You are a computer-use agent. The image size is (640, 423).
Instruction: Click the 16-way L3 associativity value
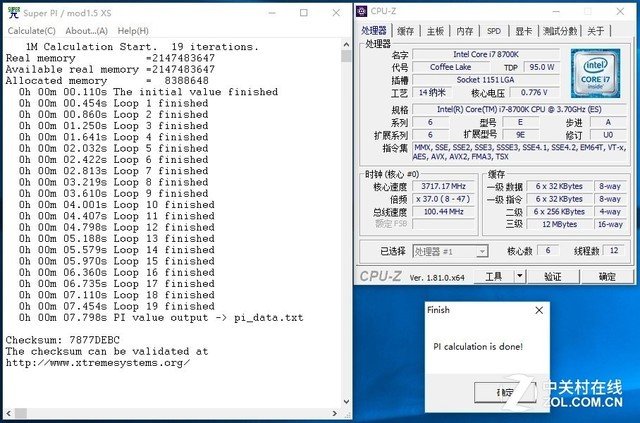pos(610,224)
